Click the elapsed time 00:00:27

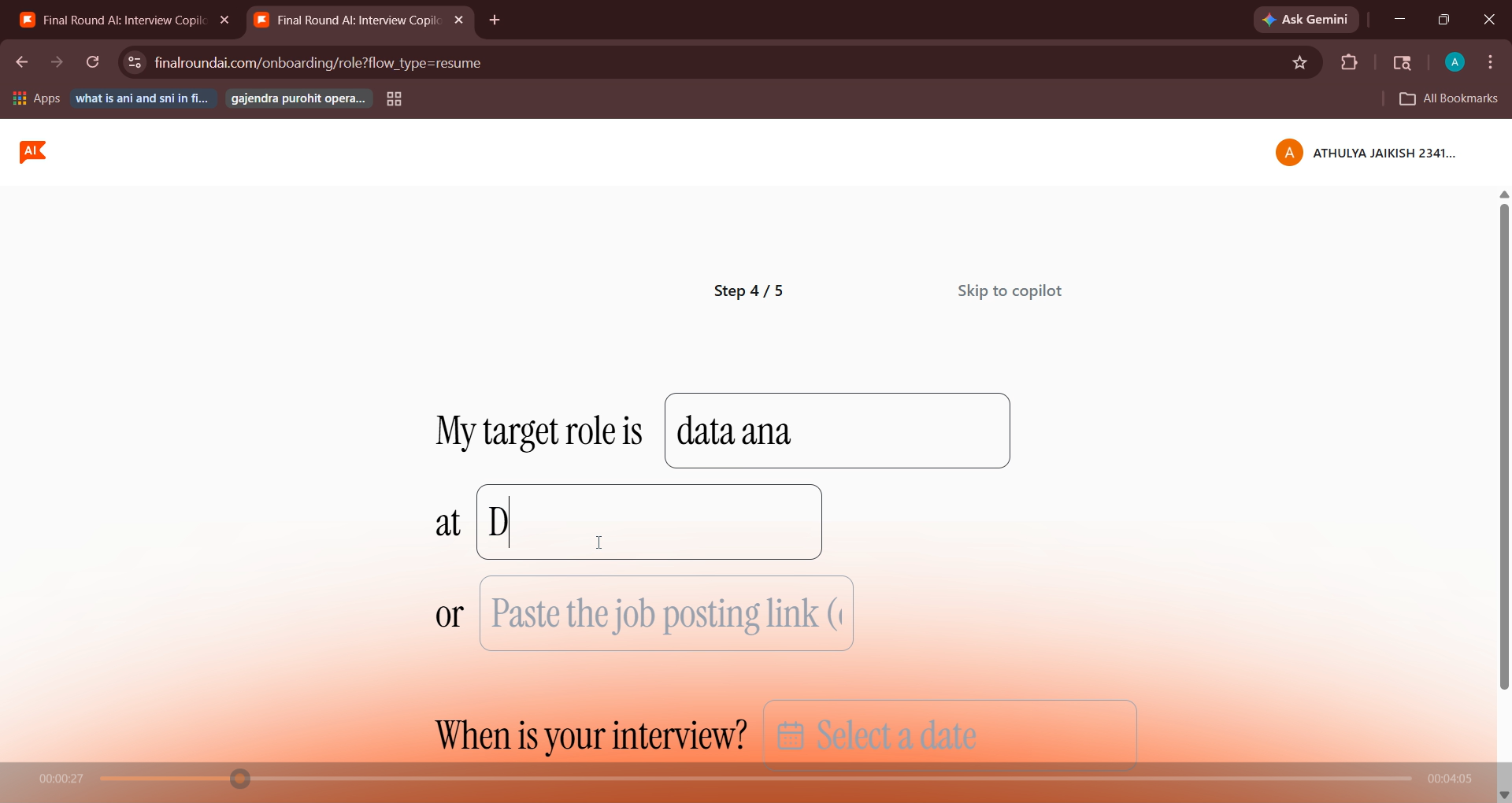[61, 779]
